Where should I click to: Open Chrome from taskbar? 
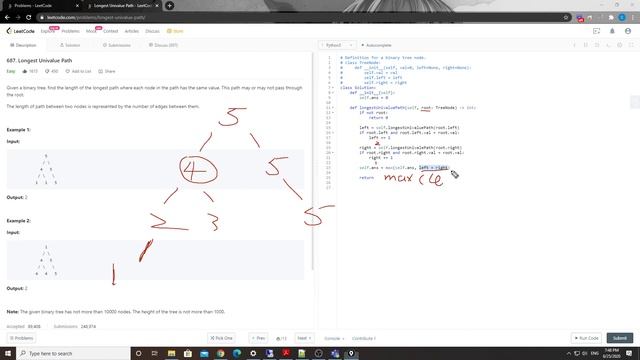click(x=220, y=353)
